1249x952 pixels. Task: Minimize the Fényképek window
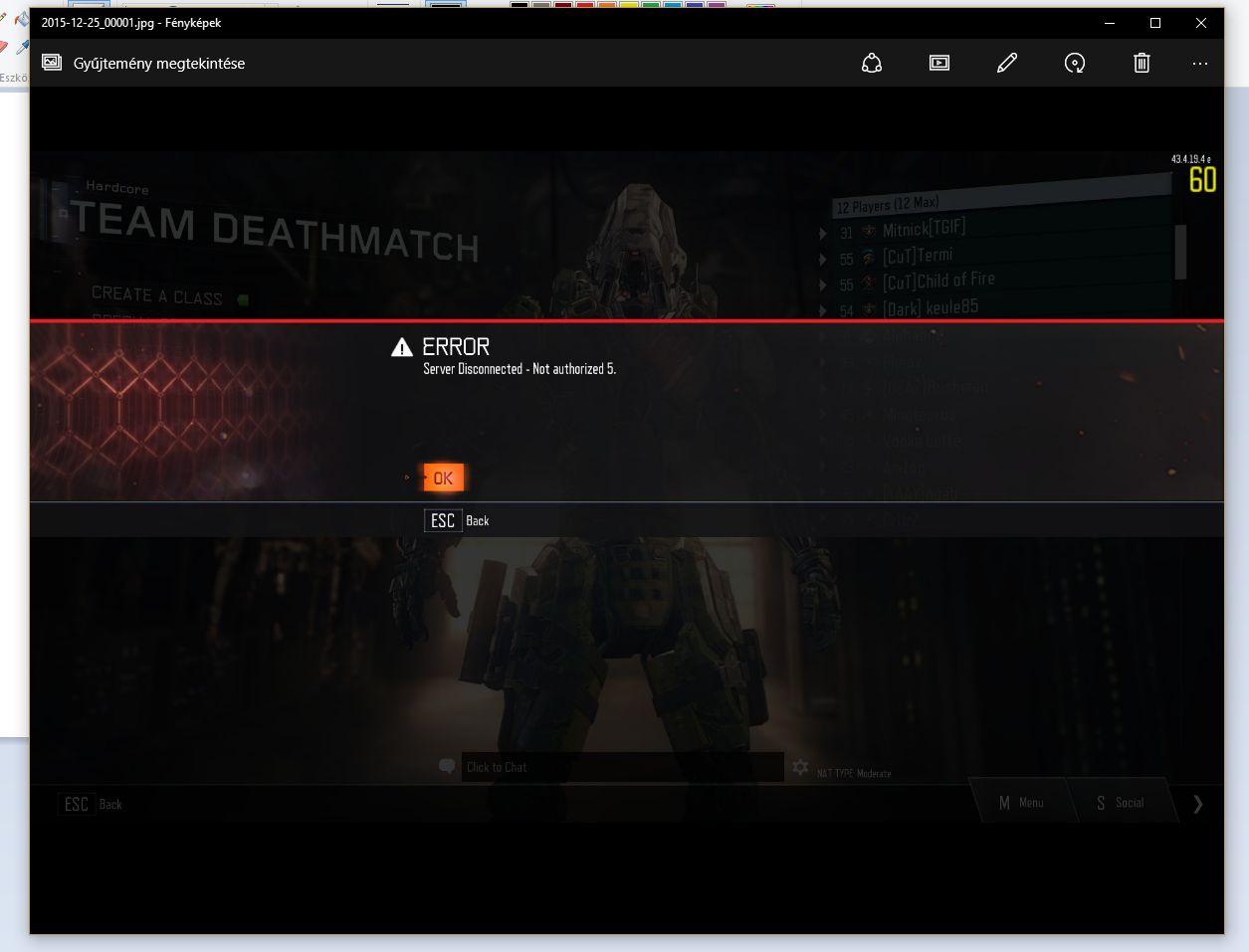pos(1110,22)
